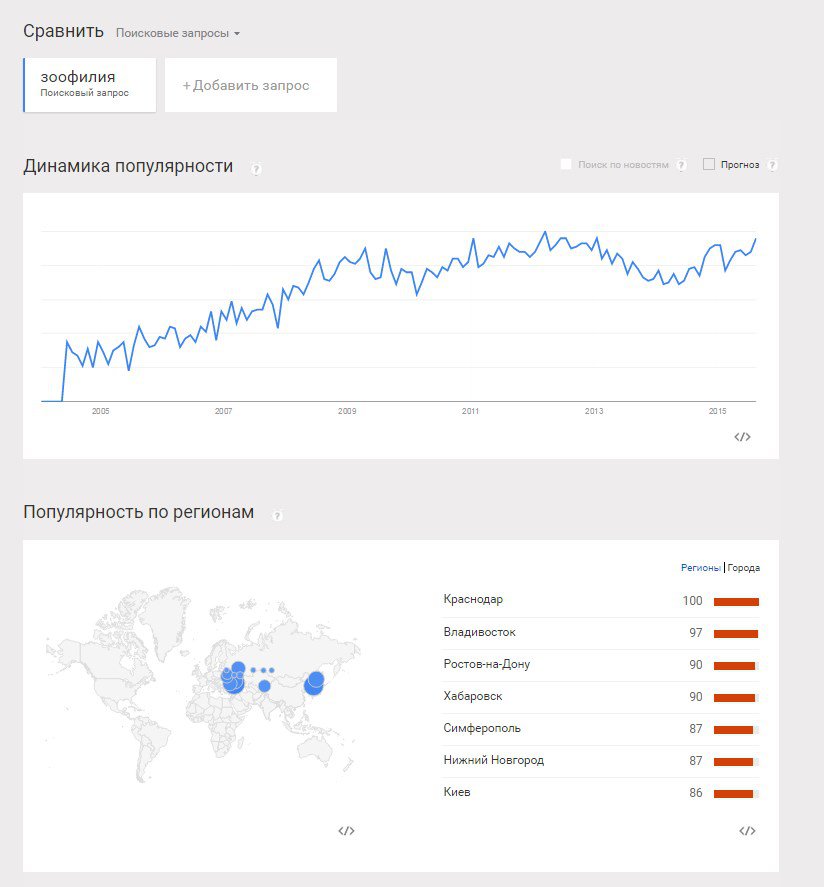Viewport: 824px width, 887px height.
Task: Click embed code icon below the trend chart
Action: (x=742, y=437)
